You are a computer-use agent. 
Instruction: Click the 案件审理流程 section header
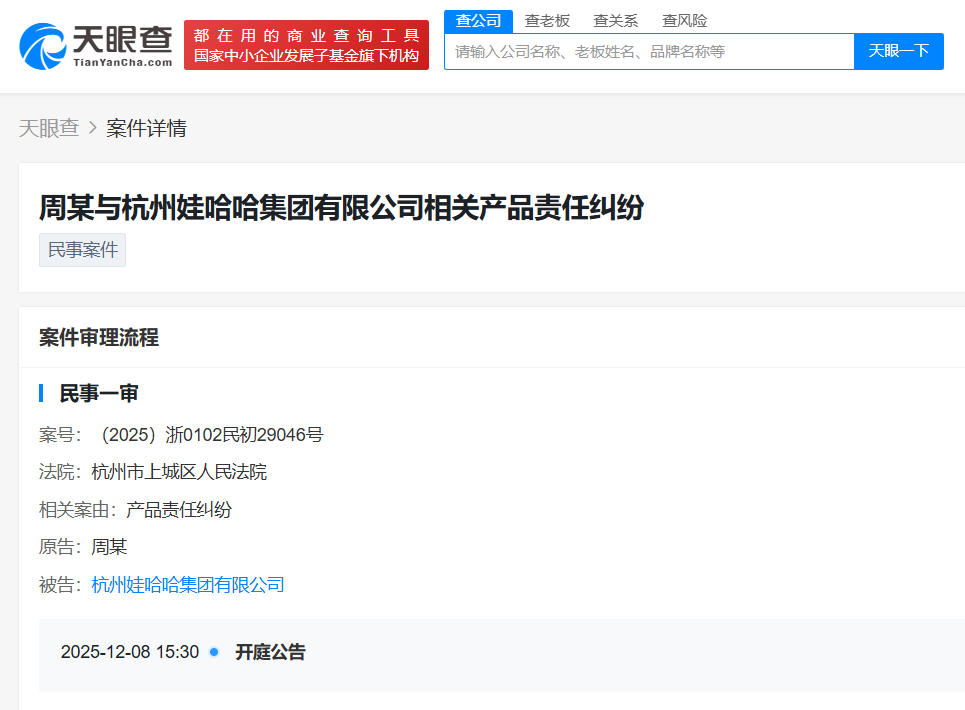99,338
